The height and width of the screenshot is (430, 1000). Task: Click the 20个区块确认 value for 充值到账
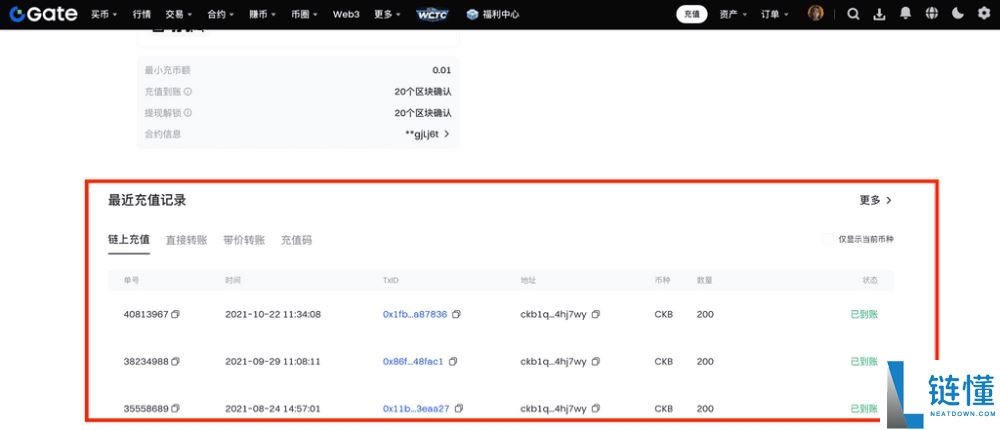coord(423,92)
